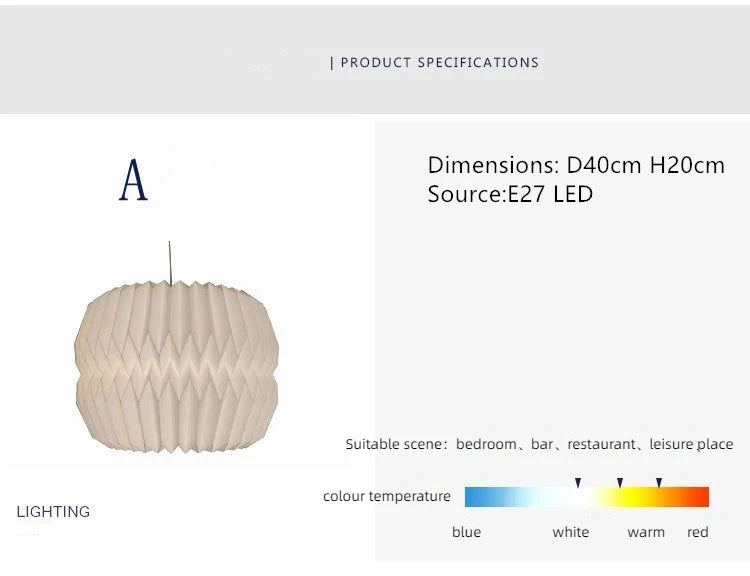The image size is (750, 576).
Task: Click the 'Source:E27 LED' text
Action: pos(510,194)
